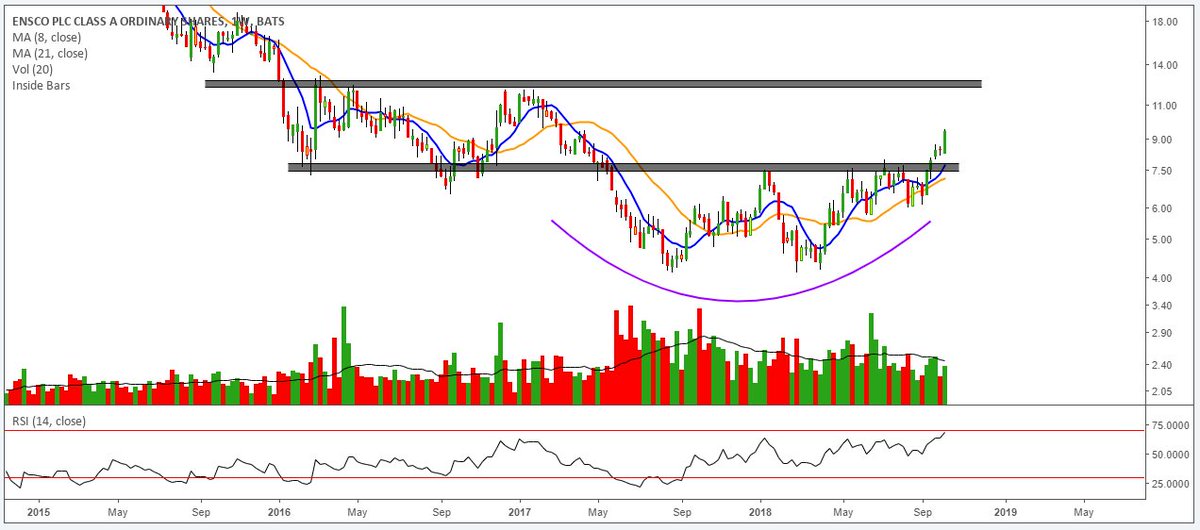Viewport: 1200px width, 530px height.
Task: Click the 2016 time axis label
Action: tap(279, 512)
